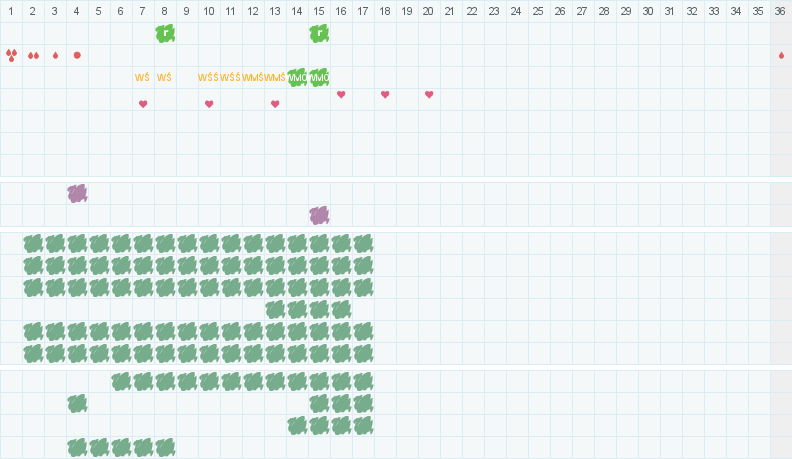Viewport: 792px width, 459px height.
Task: Select the shaded day 36 column header
Action: pos(781,11)
